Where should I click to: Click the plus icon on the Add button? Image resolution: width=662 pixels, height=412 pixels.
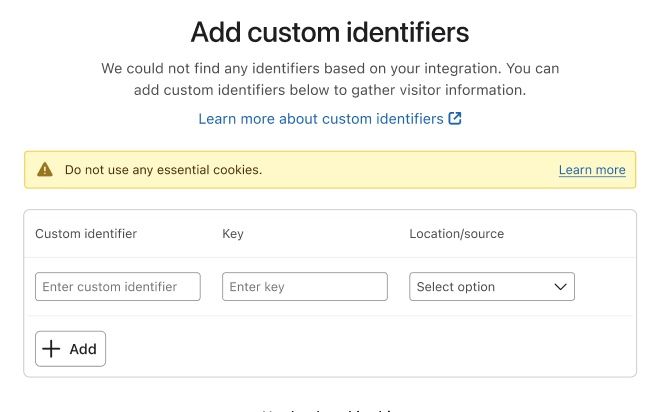[x=52, y=349]
